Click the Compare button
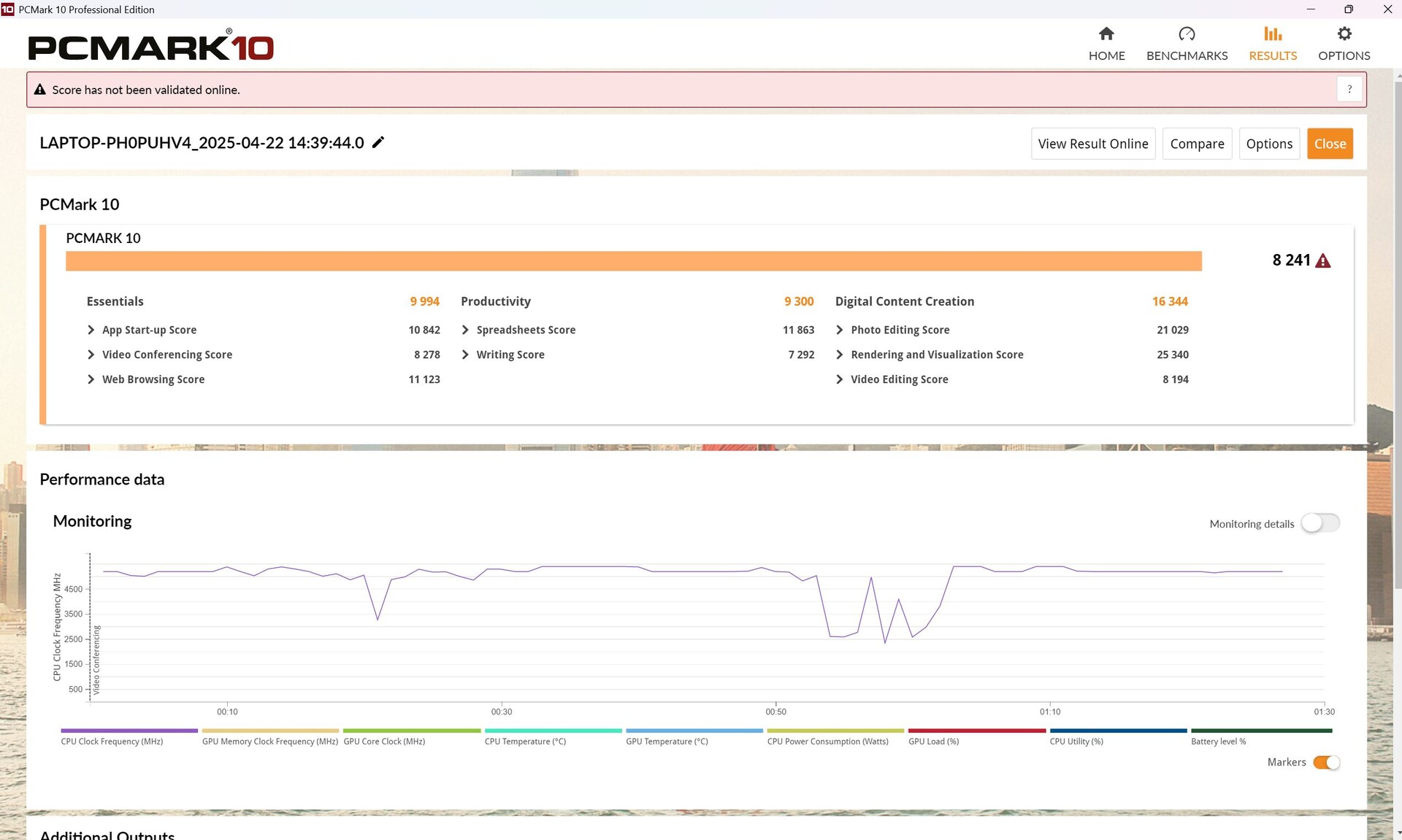 click(1197, 144)
